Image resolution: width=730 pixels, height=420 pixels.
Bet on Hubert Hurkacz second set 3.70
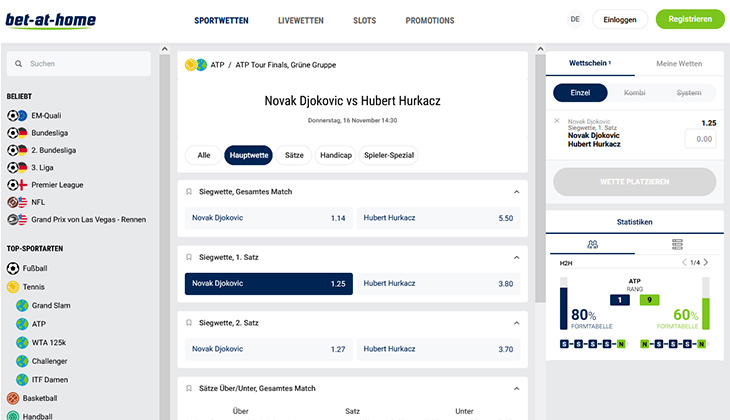pyautogui.click(x=438, y=349)
